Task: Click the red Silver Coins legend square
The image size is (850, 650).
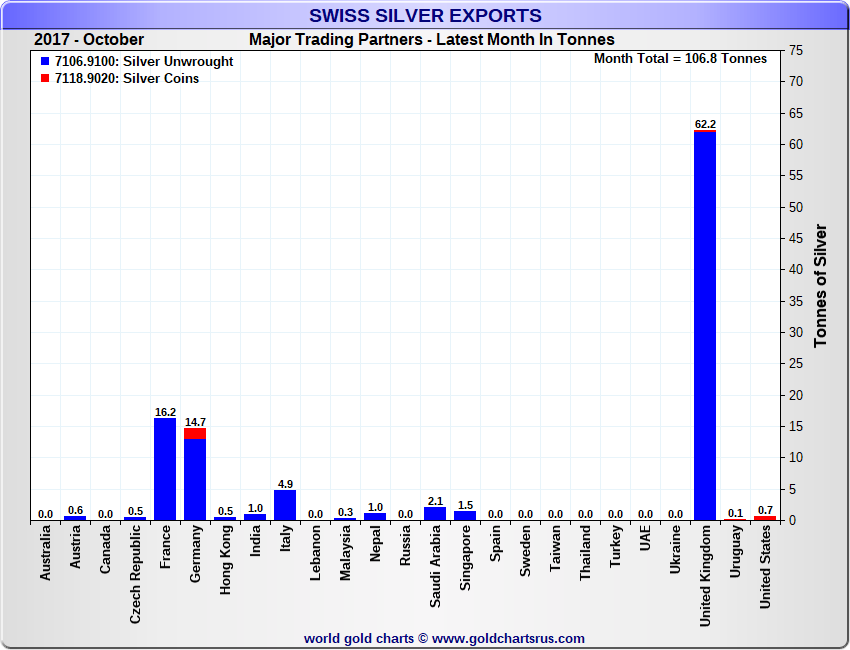Action: (x=45, y=79)
